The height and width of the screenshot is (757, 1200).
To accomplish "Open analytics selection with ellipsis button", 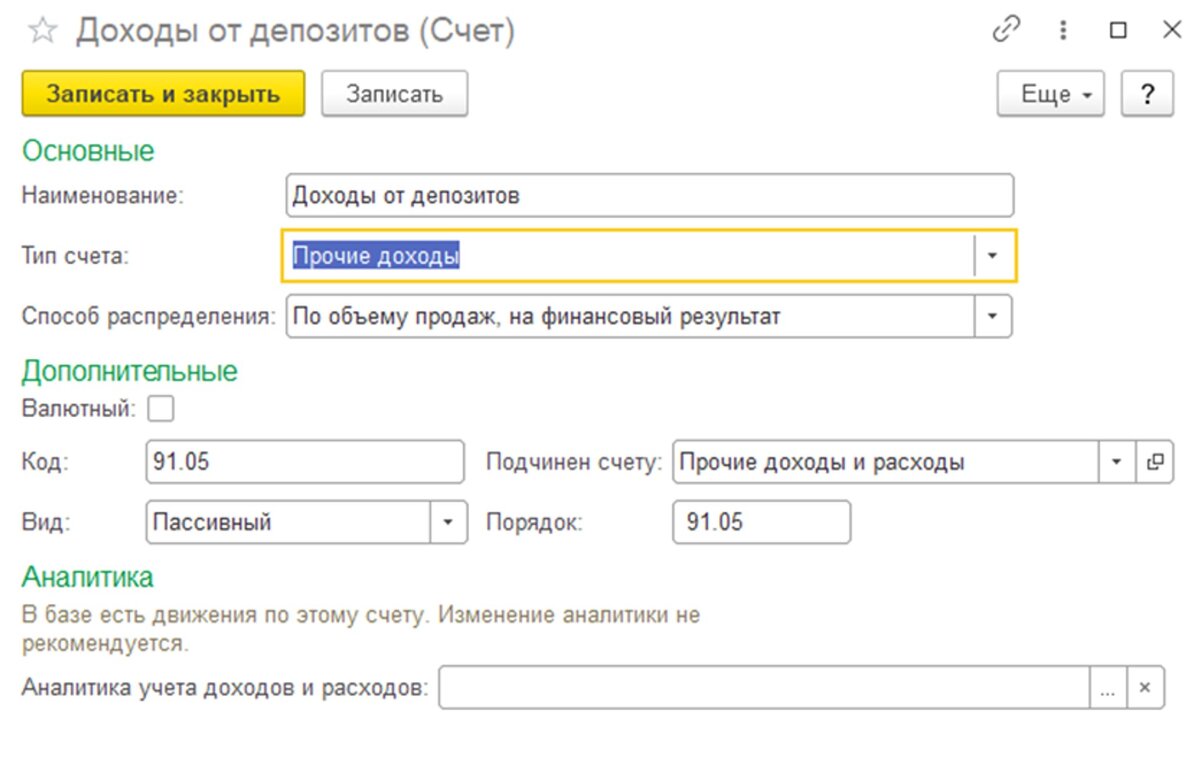I will 1108,688.
